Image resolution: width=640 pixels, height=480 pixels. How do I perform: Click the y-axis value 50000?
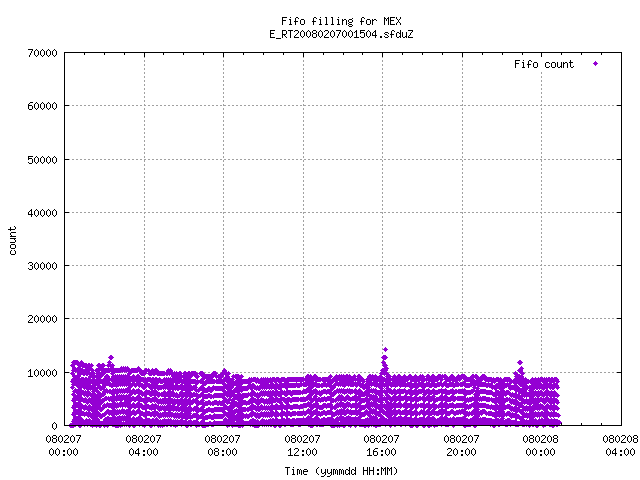click(42, 160)
